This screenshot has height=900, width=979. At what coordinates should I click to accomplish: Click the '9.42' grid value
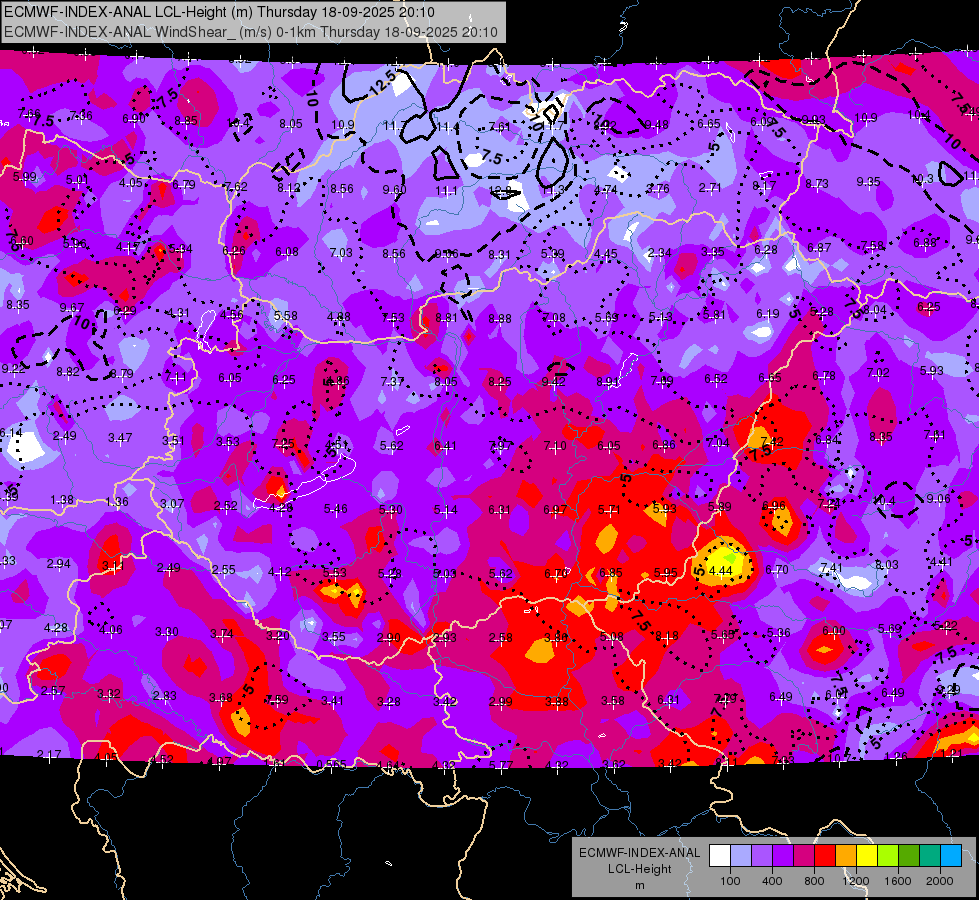coord(554,381)
